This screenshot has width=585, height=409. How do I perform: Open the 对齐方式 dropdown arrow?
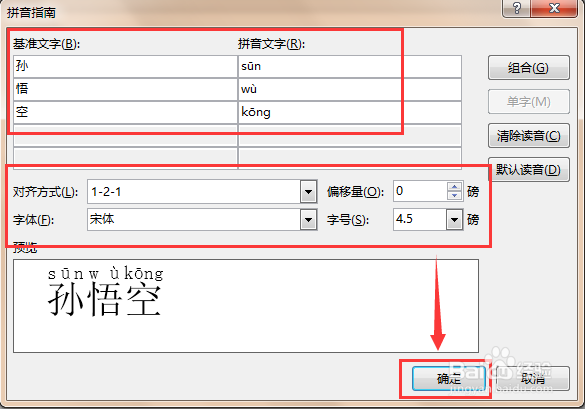point(309,192)
